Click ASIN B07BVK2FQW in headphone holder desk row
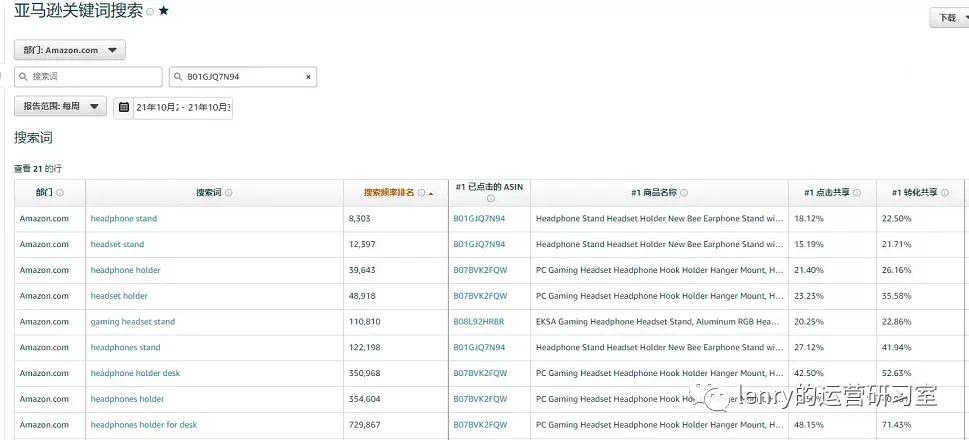Viewport: 969px width, 440px height. point(480,373)
